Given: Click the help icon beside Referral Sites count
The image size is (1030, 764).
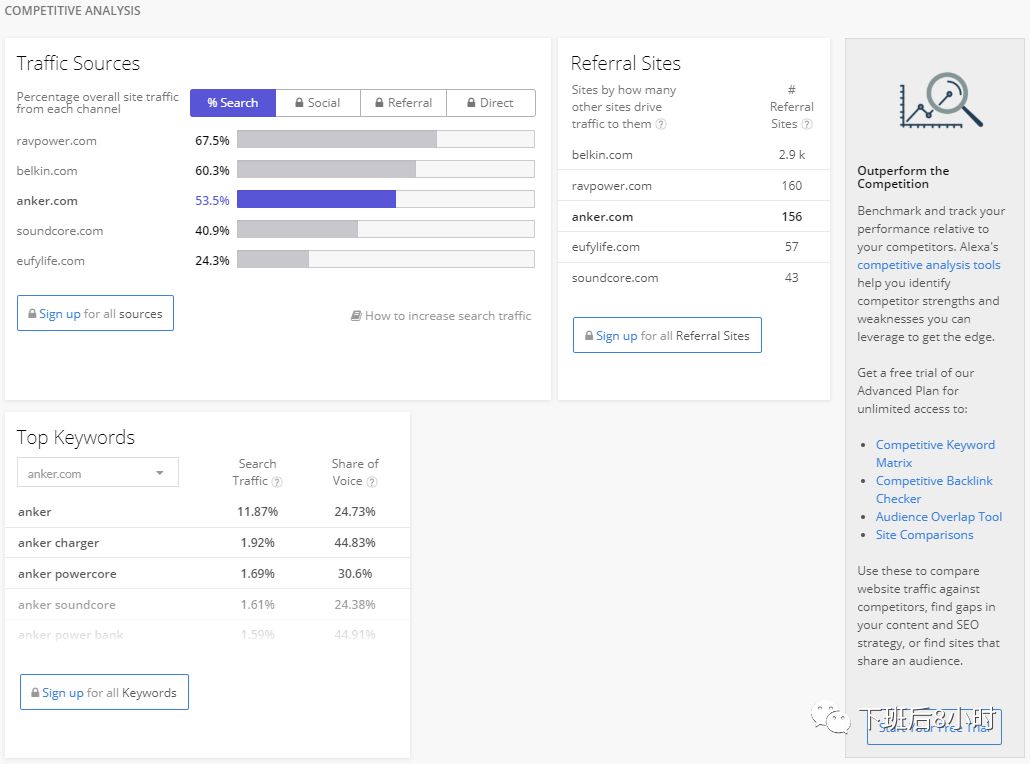Looking at the screenshot, I should tap(807, 124).
